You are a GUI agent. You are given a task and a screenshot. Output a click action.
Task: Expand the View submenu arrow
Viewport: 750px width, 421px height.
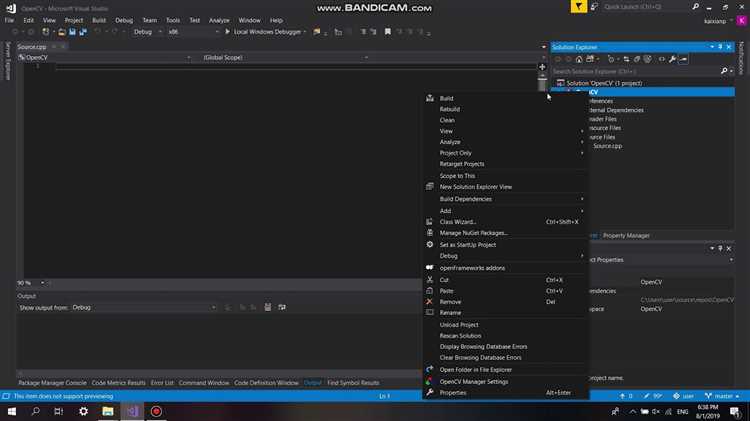tap(582, 131)
